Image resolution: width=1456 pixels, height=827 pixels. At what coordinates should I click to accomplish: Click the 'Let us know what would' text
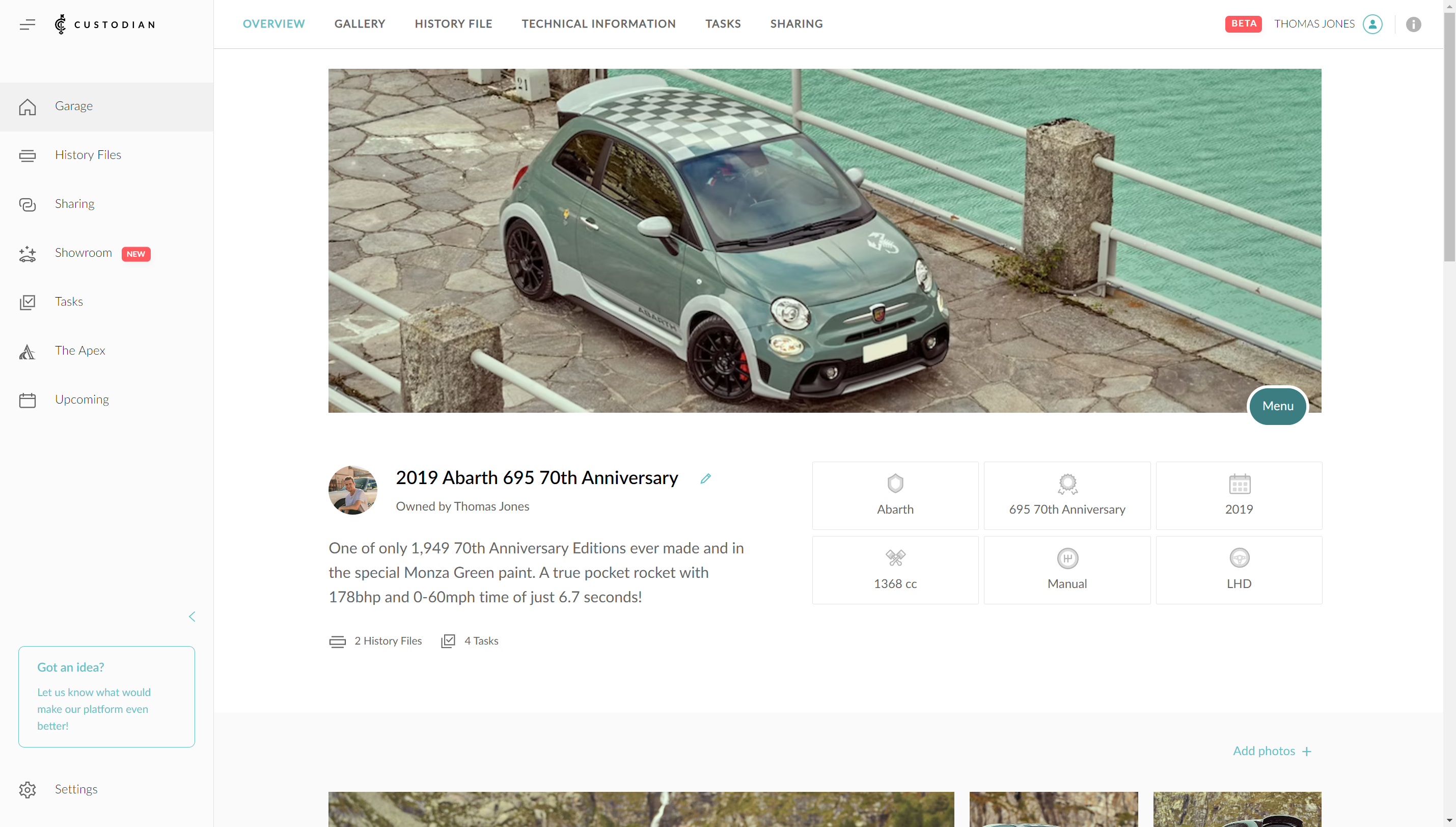[94, 692]
